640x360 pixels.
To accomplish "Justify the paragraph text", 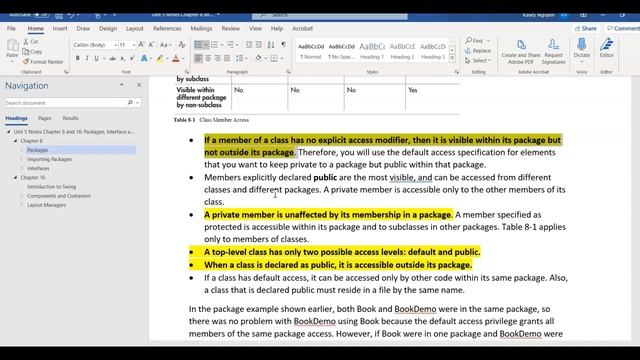I will point(227,58).
